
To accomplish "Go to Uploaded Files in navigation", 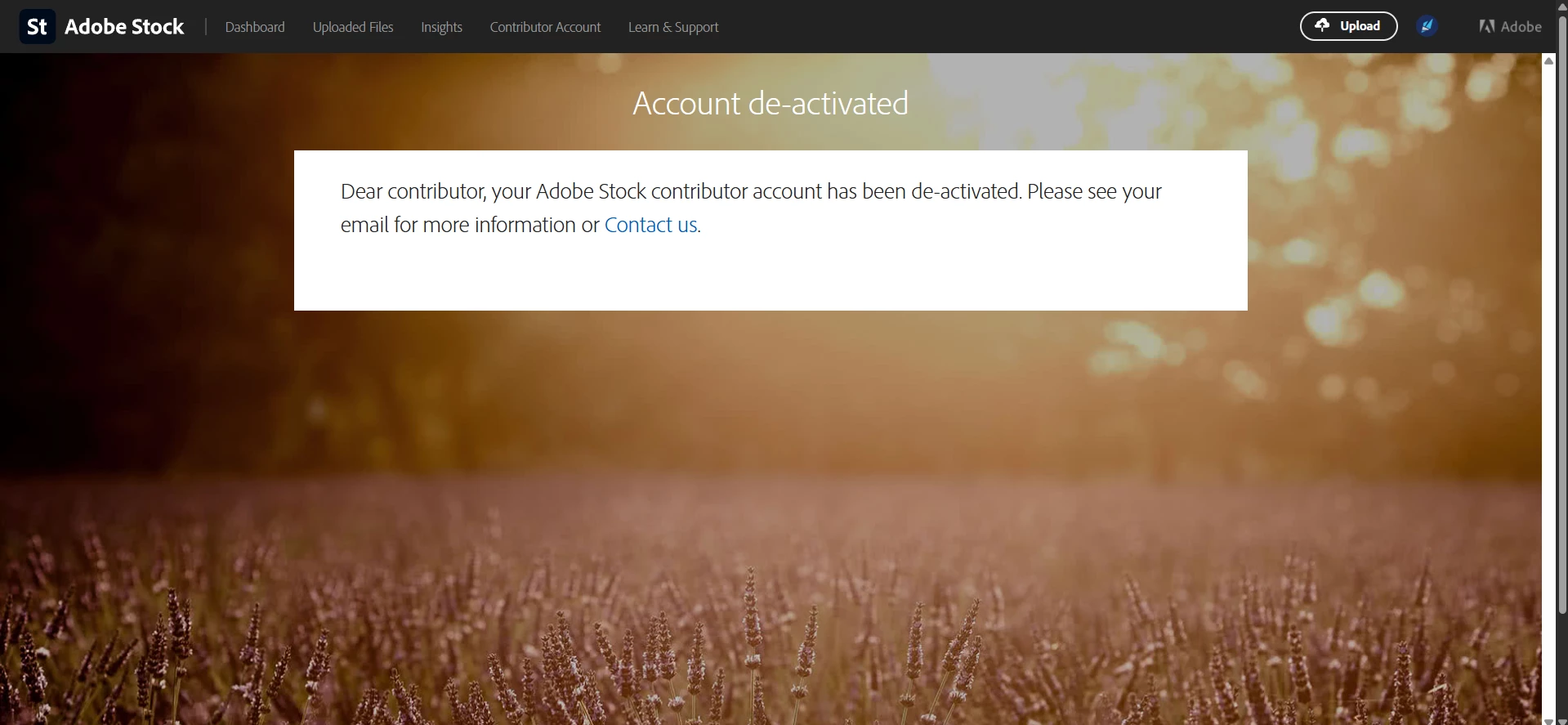I will click(353, 27).
